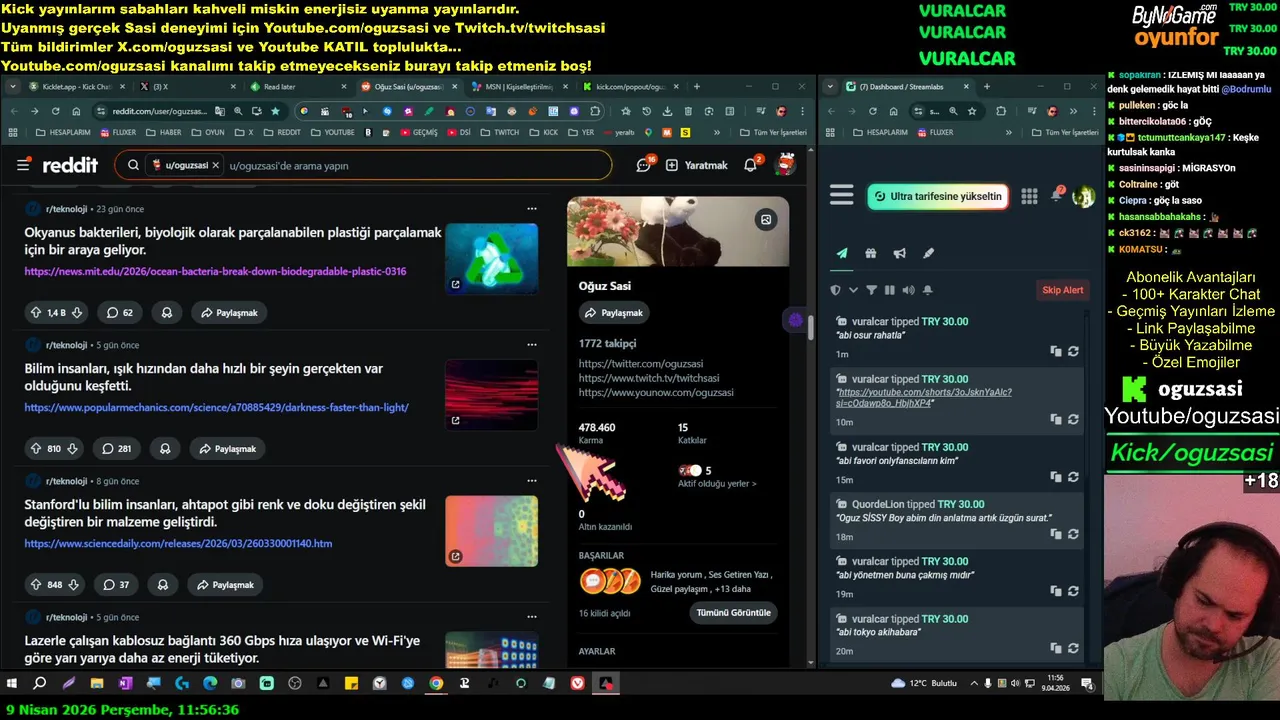Select the Streamlabs megaphone tab icon

[900, 253]
